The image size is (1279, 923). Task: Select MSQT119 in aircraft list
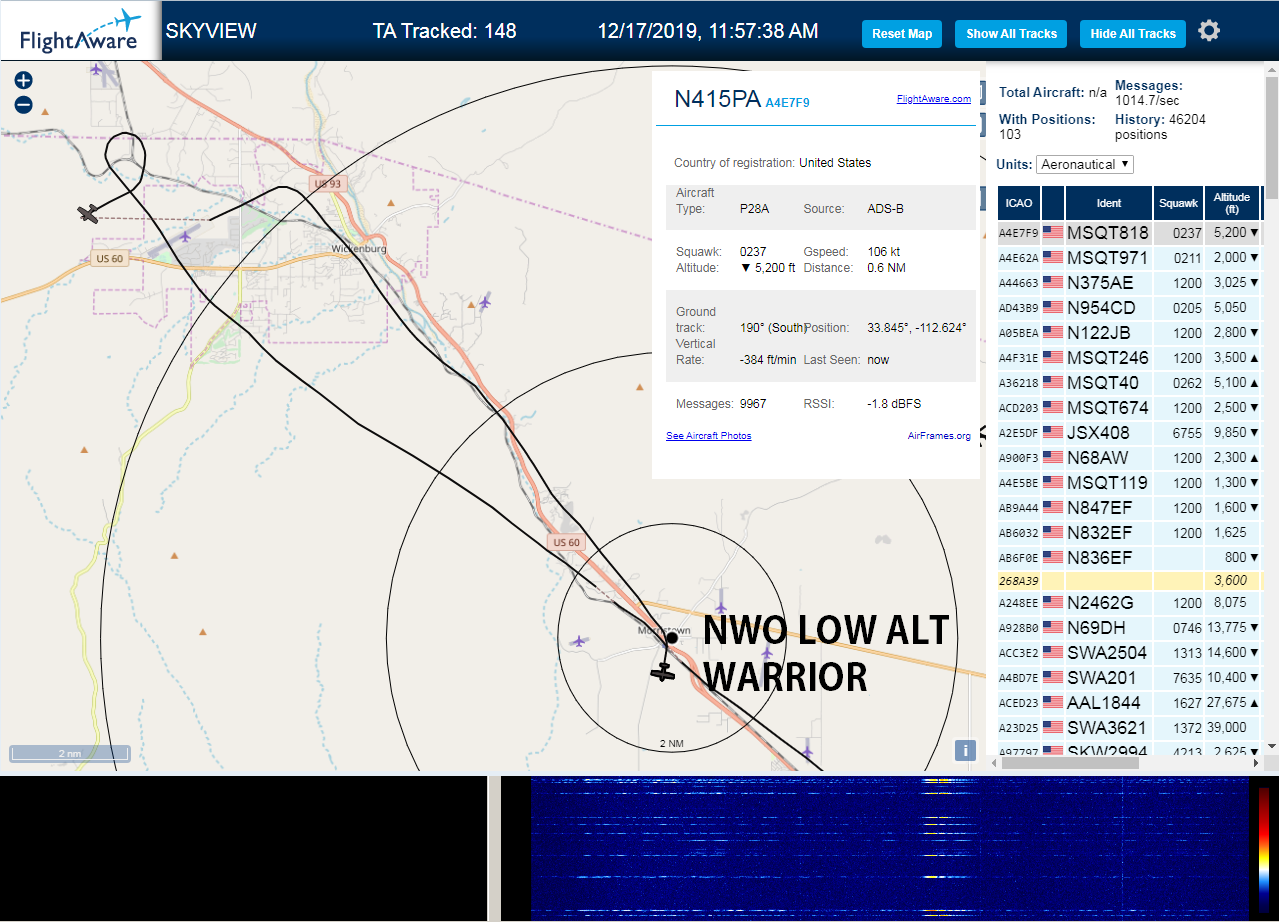(x=1129, y=483)
